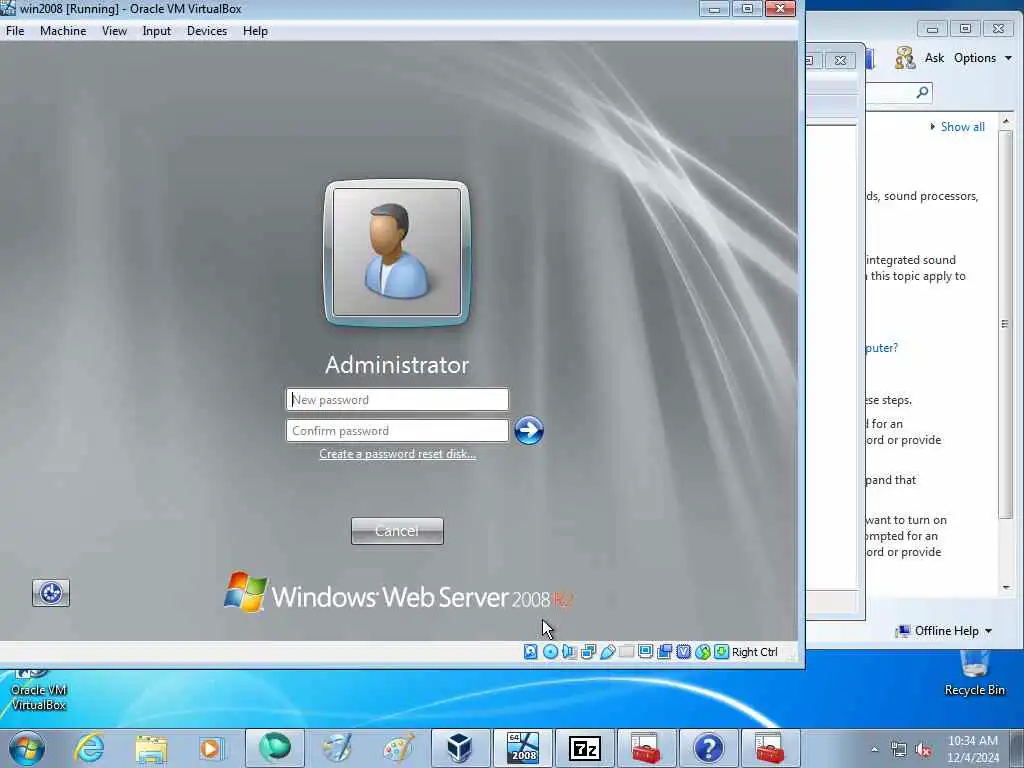
Task: Click the mouse integration globe icon in status bar
Action: pyautogui.click(x=703, y=651)
